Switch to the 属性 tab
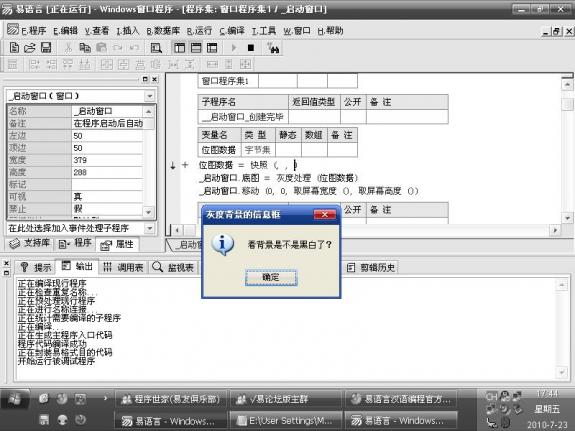Image resolution: width=575 pixels, height=431 pixels. (x=117, y=244)
